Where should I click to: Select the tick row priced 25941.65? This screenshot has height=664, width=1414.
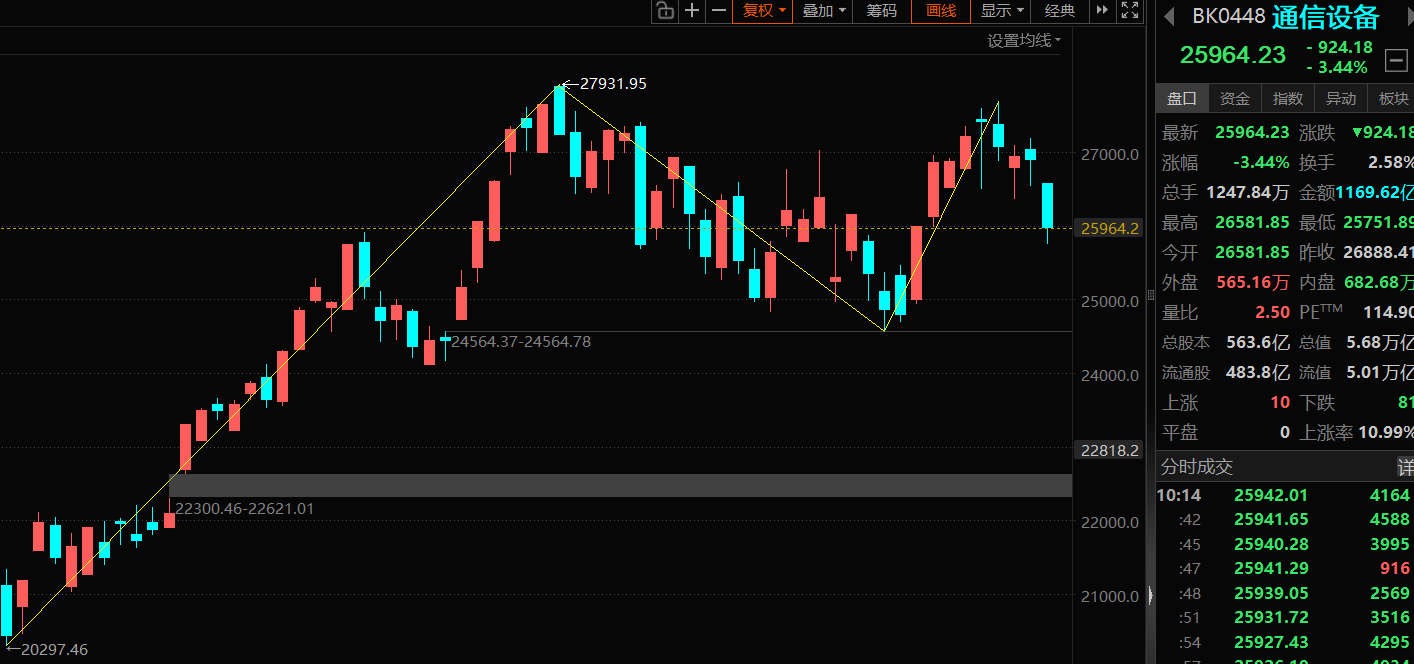click(1285, 519)
